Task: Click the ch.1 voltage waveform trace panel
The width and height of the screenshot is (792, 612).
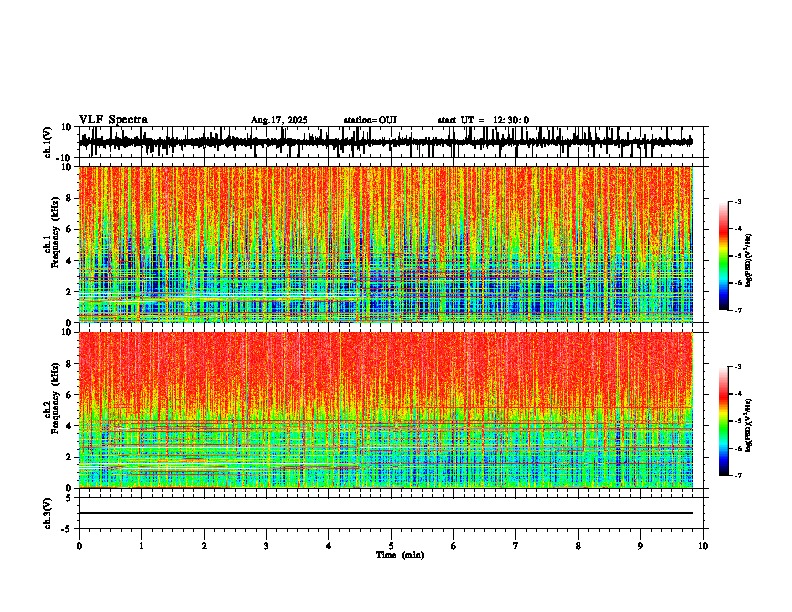Action: (x=393, y=142)
